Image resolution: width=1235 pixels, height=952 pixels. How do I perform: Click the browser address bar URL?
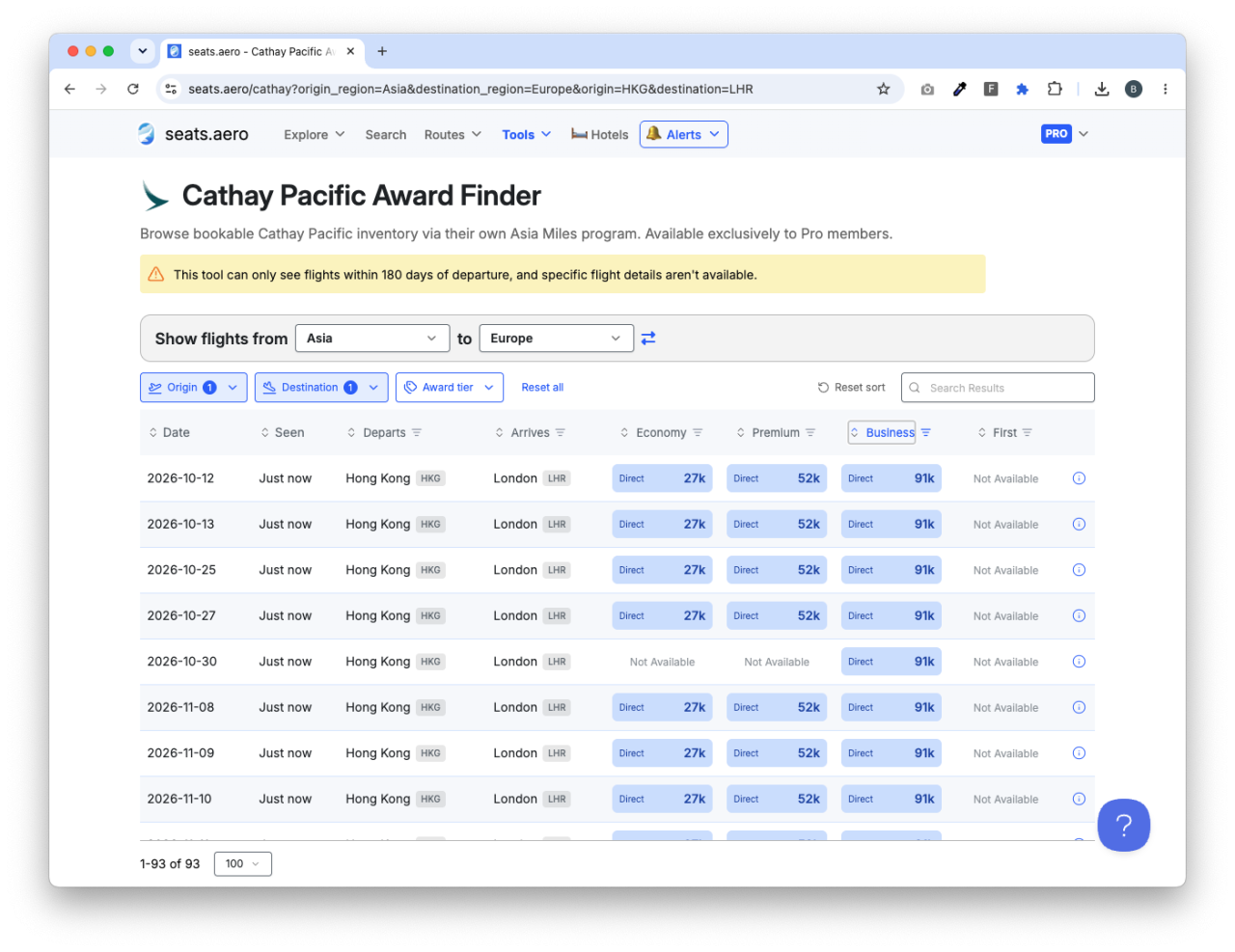471,89
